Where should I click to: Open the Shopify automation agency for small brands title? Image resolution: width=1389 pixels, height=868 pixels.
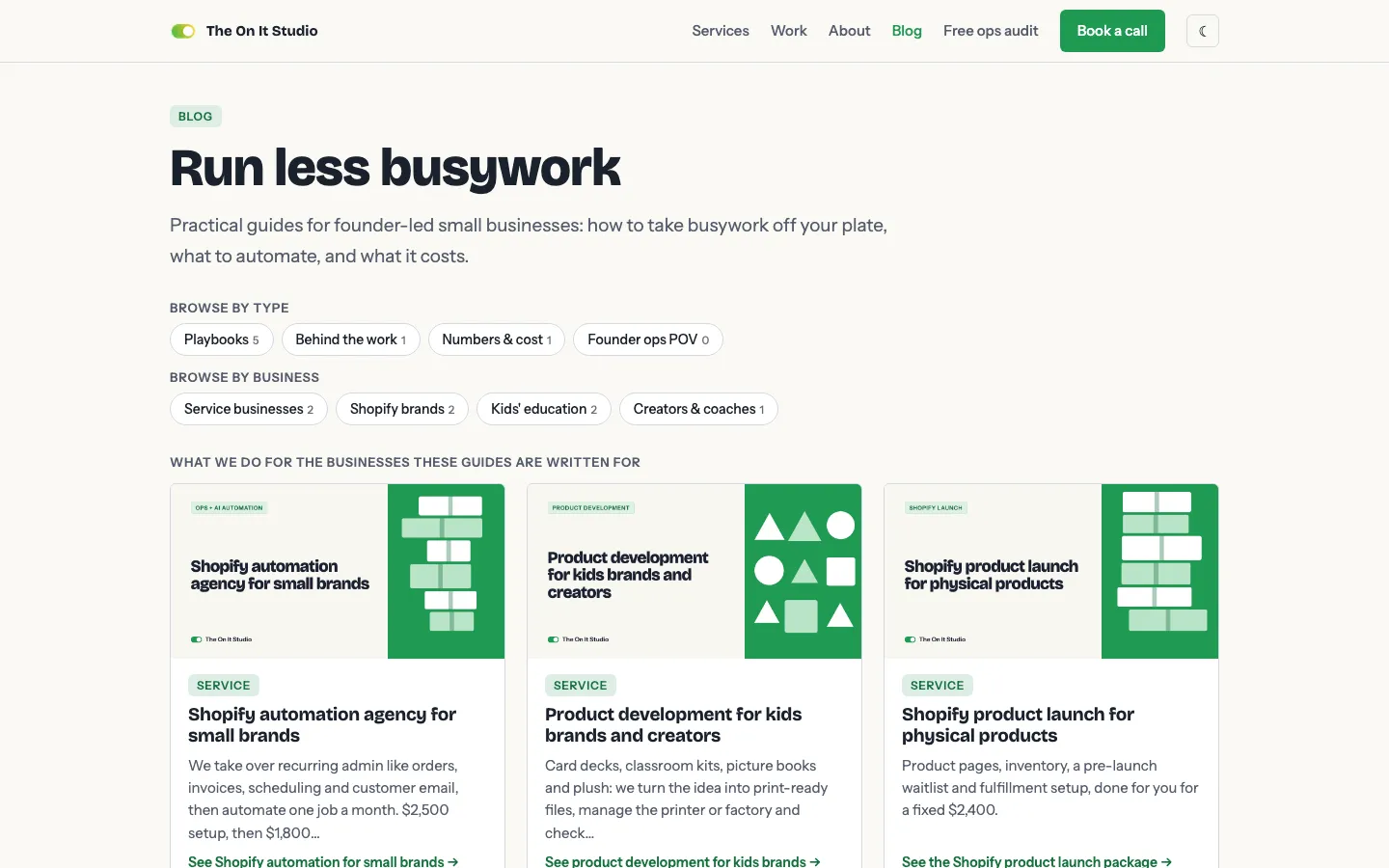coord(322,724)
